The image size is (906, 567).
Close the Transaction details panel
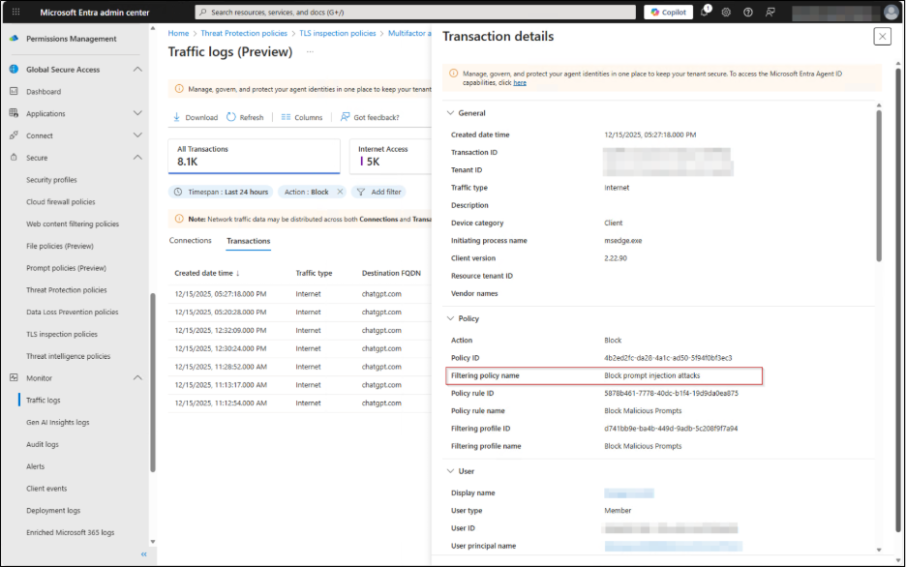pos(882,36)
